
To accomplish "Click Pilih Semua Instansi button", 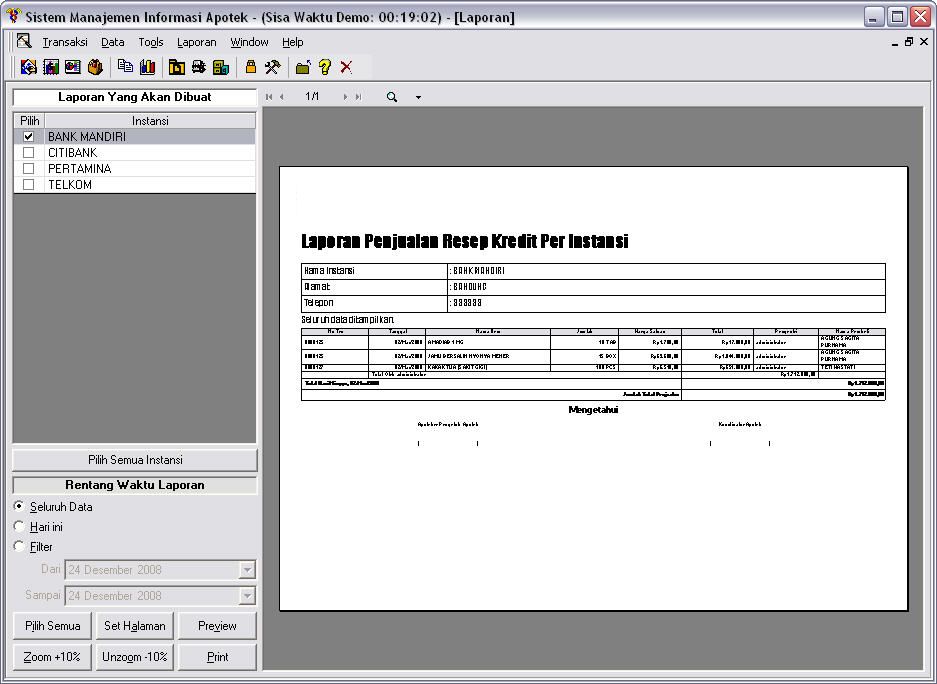I will tap(135, 460).
